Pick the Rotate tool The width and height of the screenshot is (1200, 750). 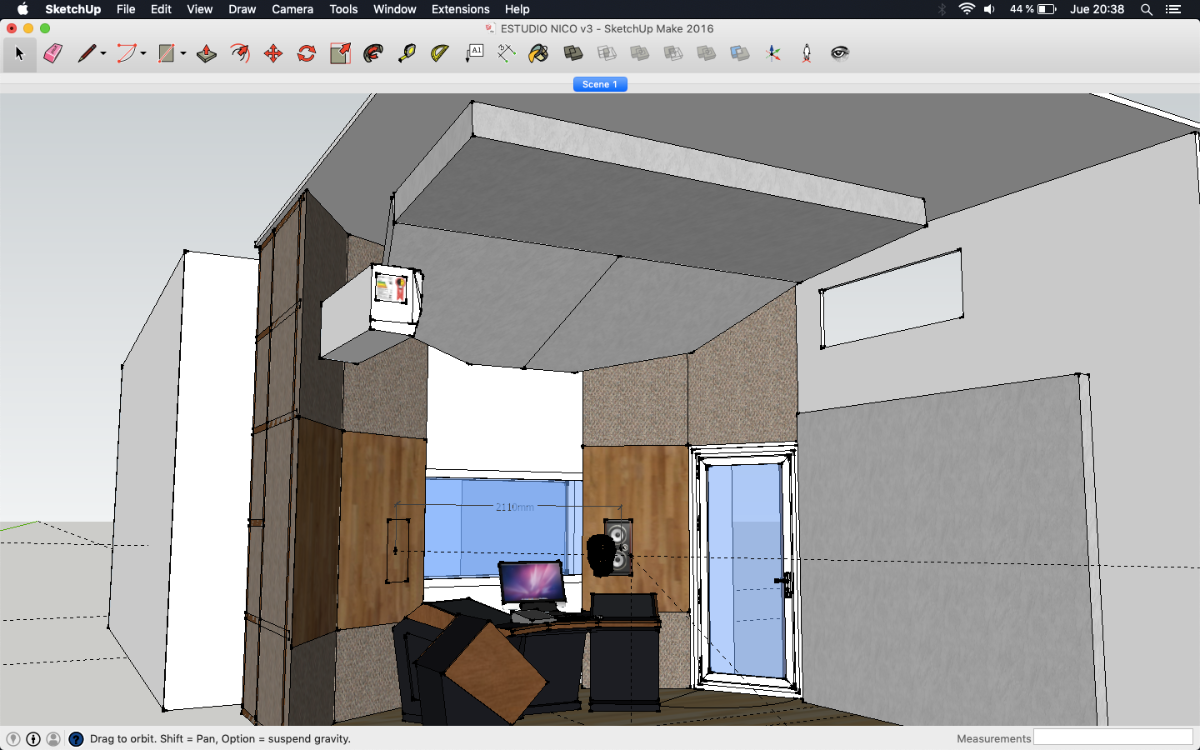(306, 53)
